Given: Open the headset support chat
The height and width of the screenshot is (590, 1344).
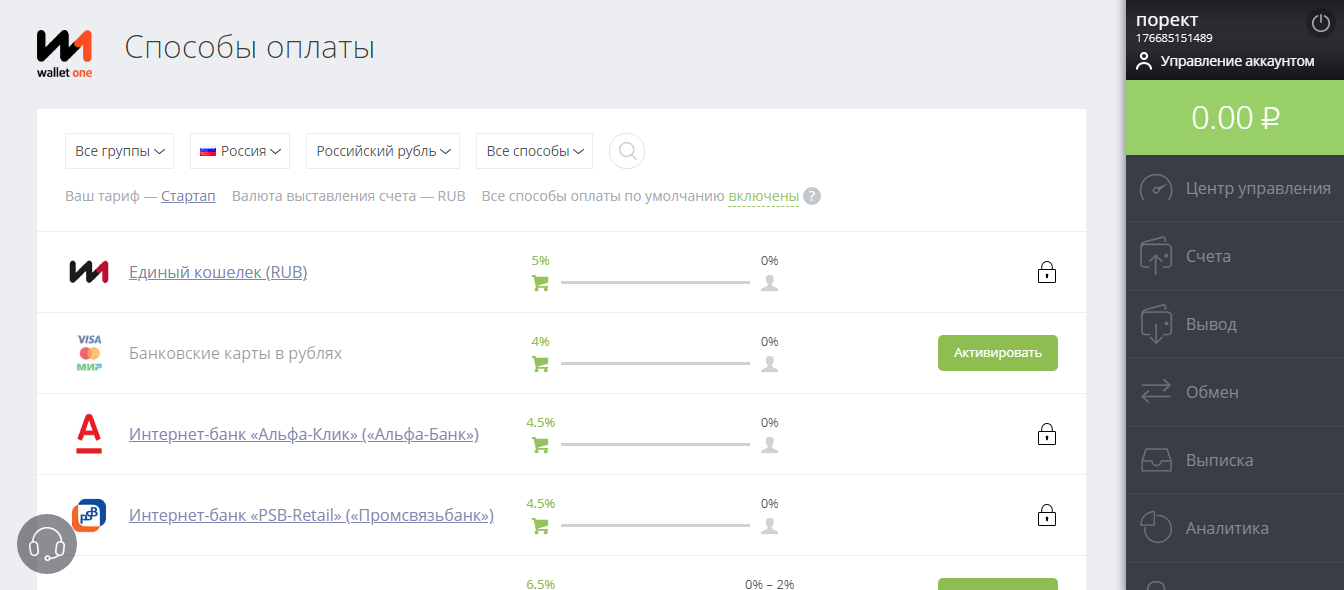Looking at the screenshot, I should (x=47, y=544).
